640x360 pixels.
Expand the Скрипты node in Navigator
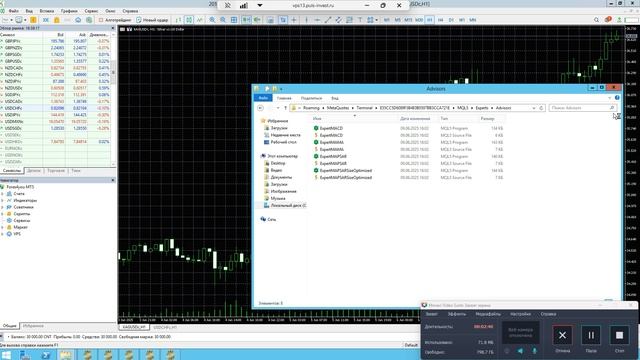pyautogui.click(x=2, y=214)
